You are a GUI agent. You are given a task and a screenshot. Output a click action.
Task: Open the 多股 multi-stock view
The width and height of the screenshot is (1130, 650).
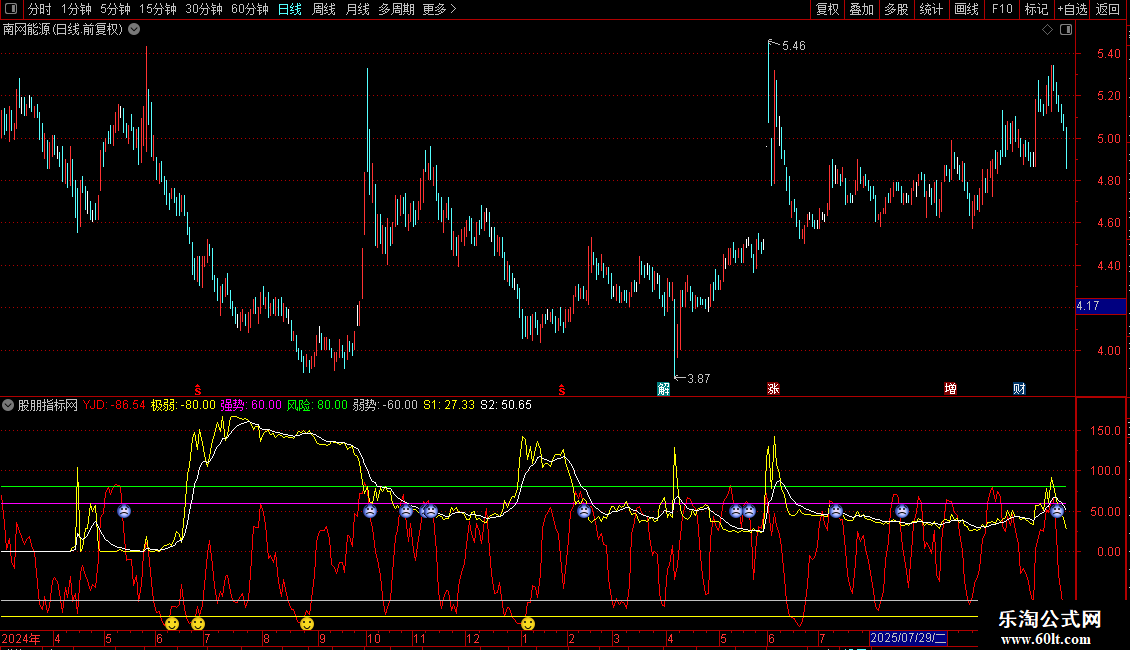pos(897,9)
